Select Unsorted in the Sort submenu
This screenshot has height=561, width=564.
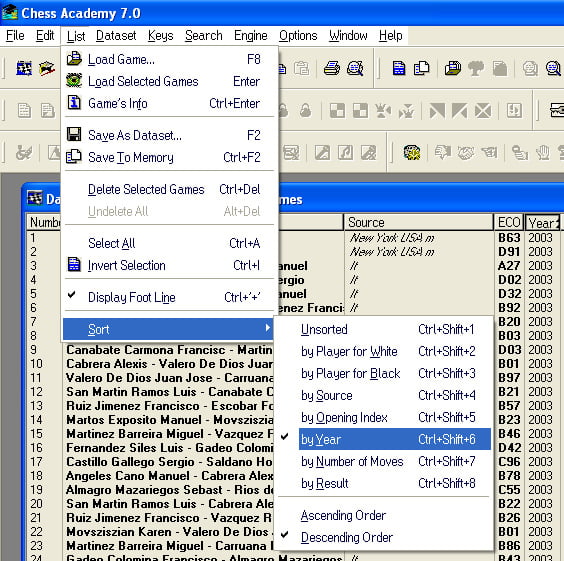(x=385, y=329)
